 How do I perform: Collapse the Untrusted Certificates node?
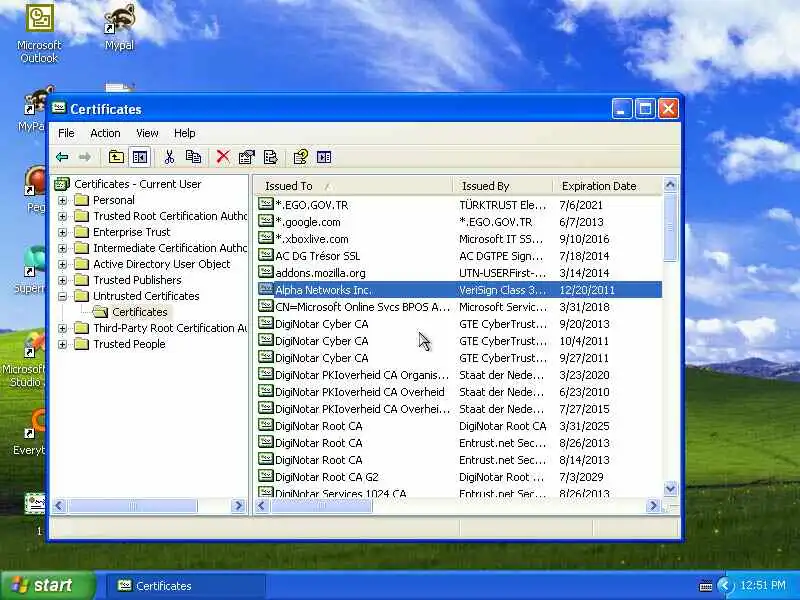pos(62,296)
